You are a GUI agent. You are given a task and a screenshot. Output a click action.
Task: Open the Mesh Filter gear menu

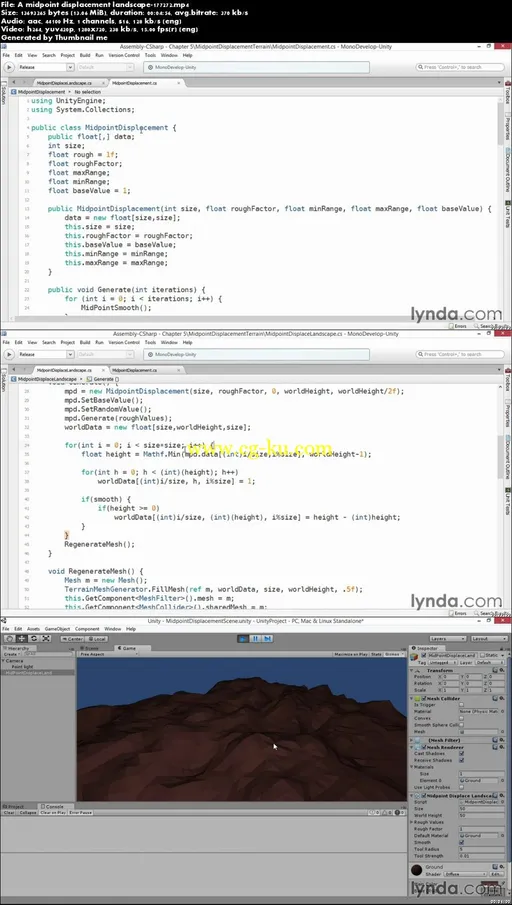point(502,740)
